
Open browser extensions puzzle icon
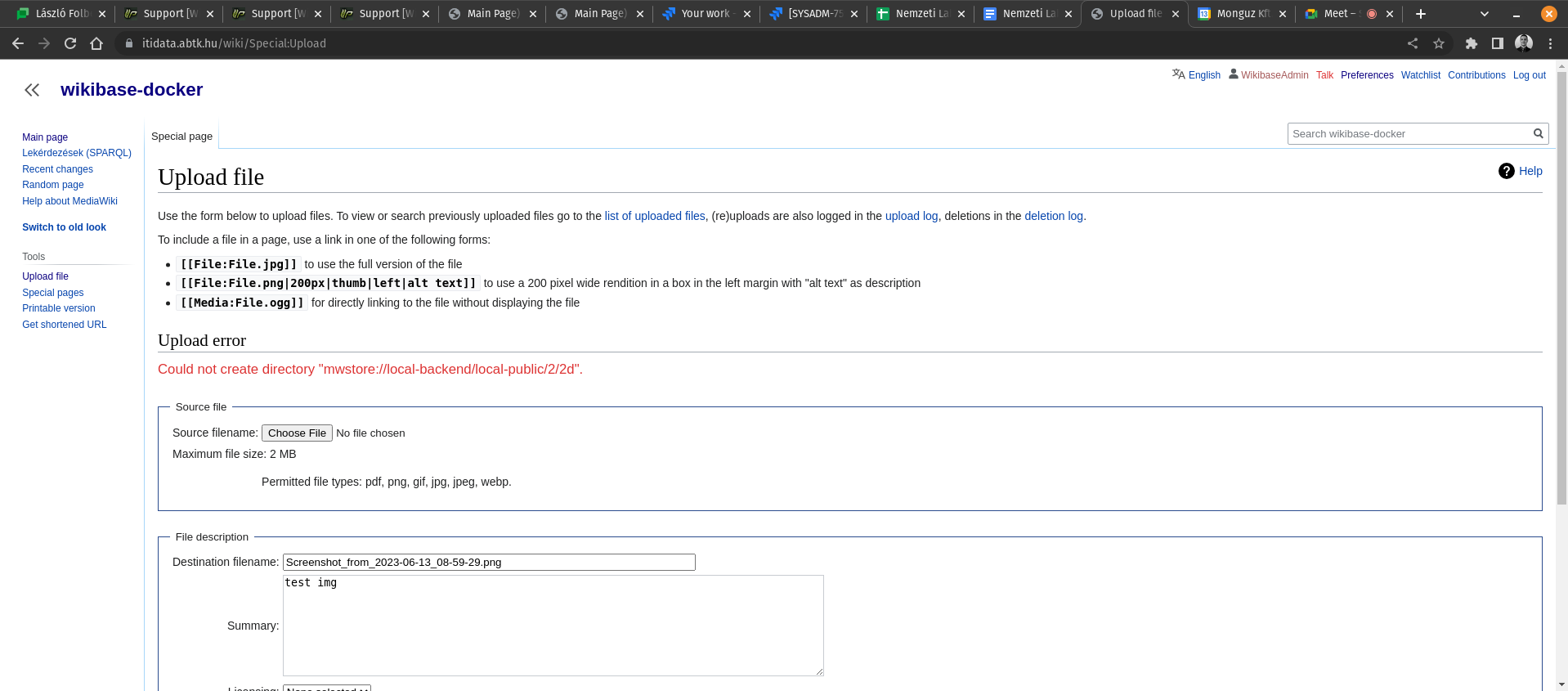click(1471, 43)
